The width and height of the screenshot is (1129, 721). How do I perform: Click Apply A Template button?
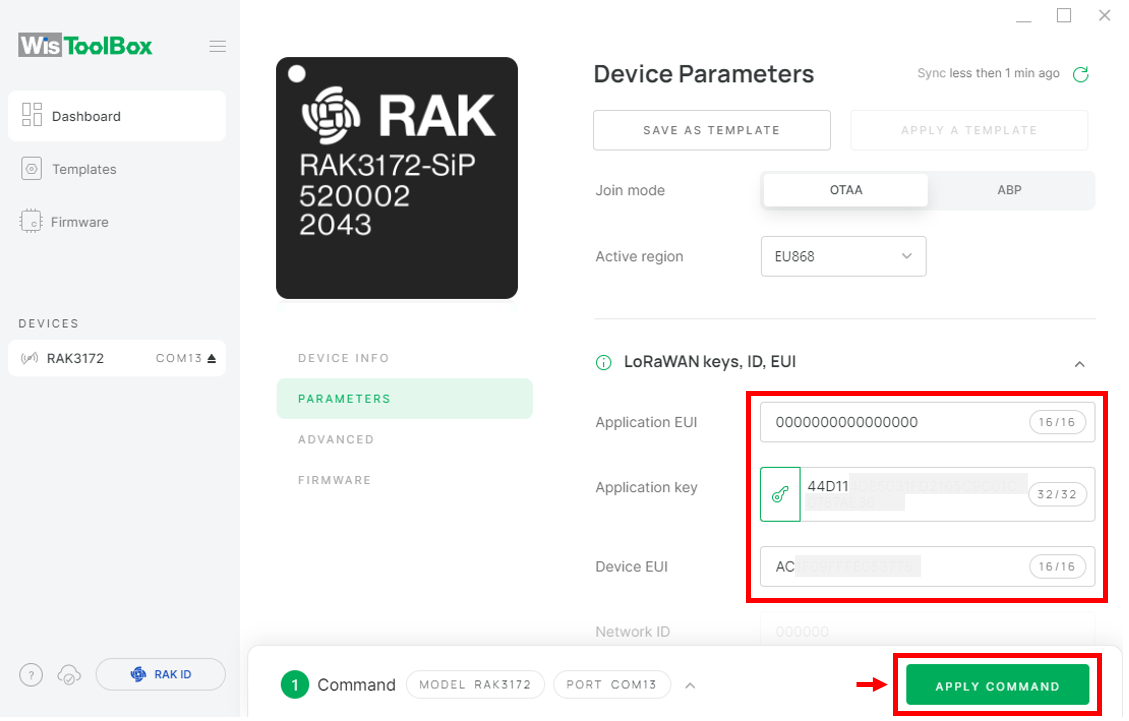tap(969, 130)
